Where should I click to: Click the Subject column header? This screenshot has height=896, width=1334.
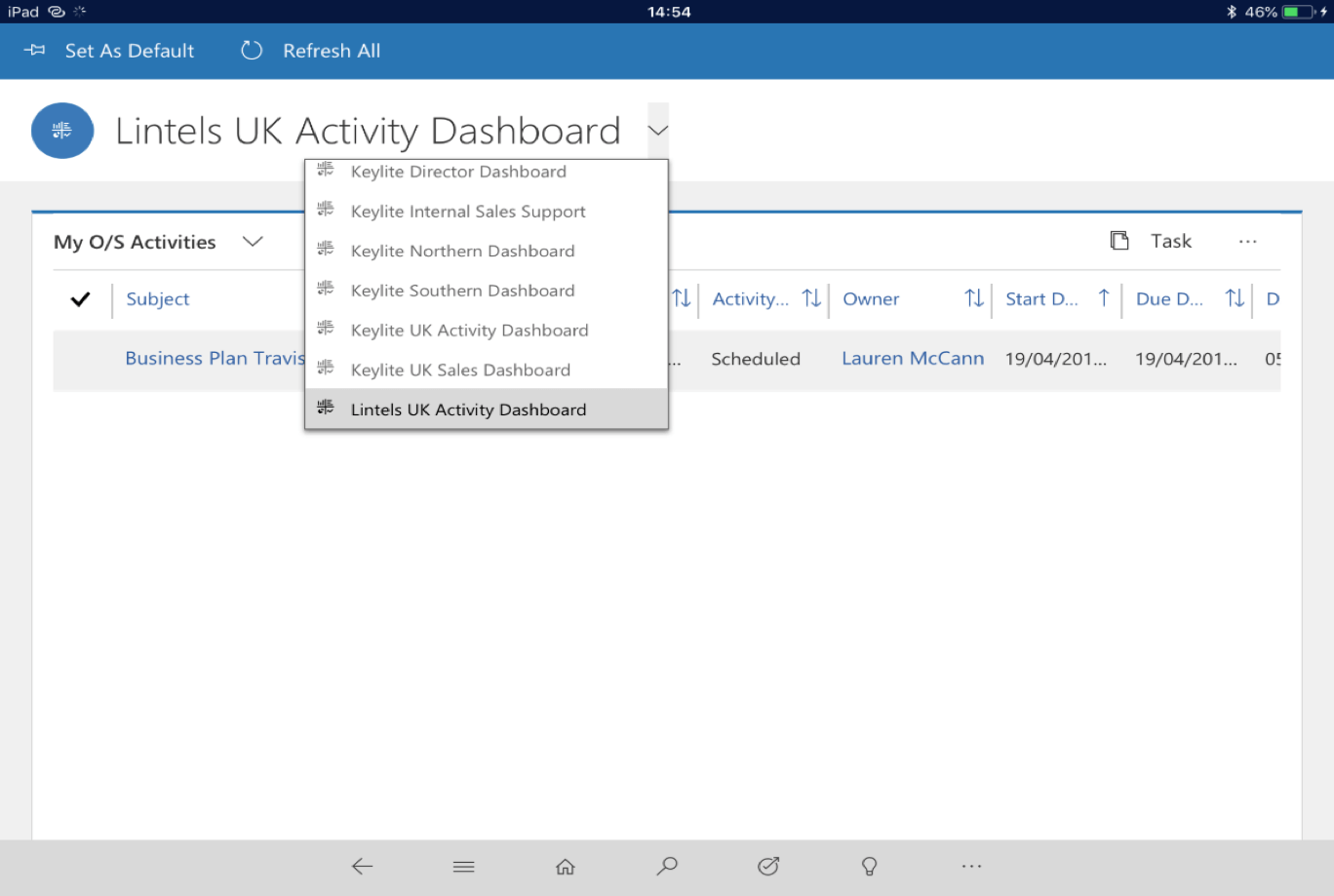(158, 298)
